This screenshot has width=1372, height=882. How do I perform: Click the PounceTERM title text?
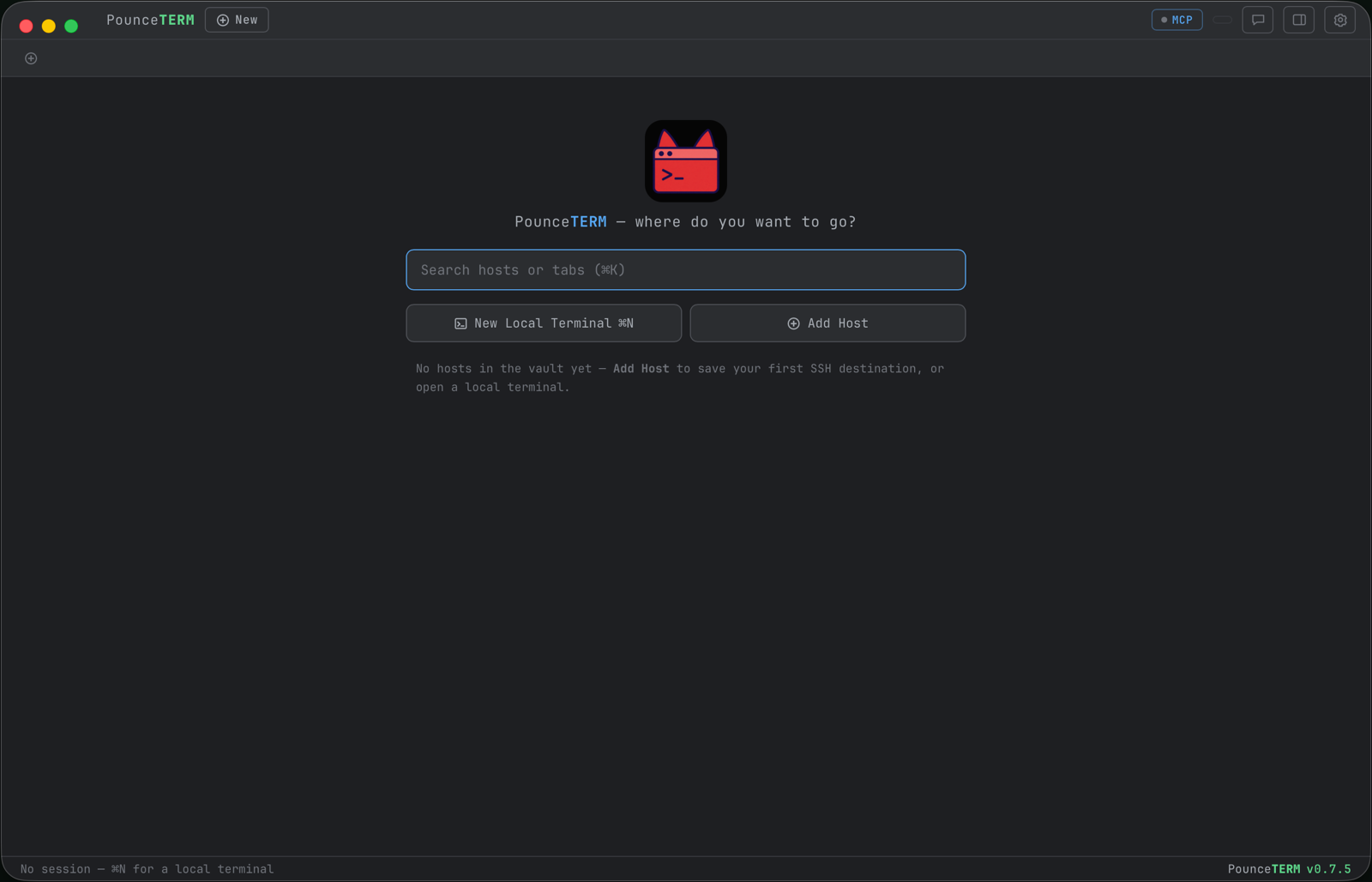pos(150,20)
